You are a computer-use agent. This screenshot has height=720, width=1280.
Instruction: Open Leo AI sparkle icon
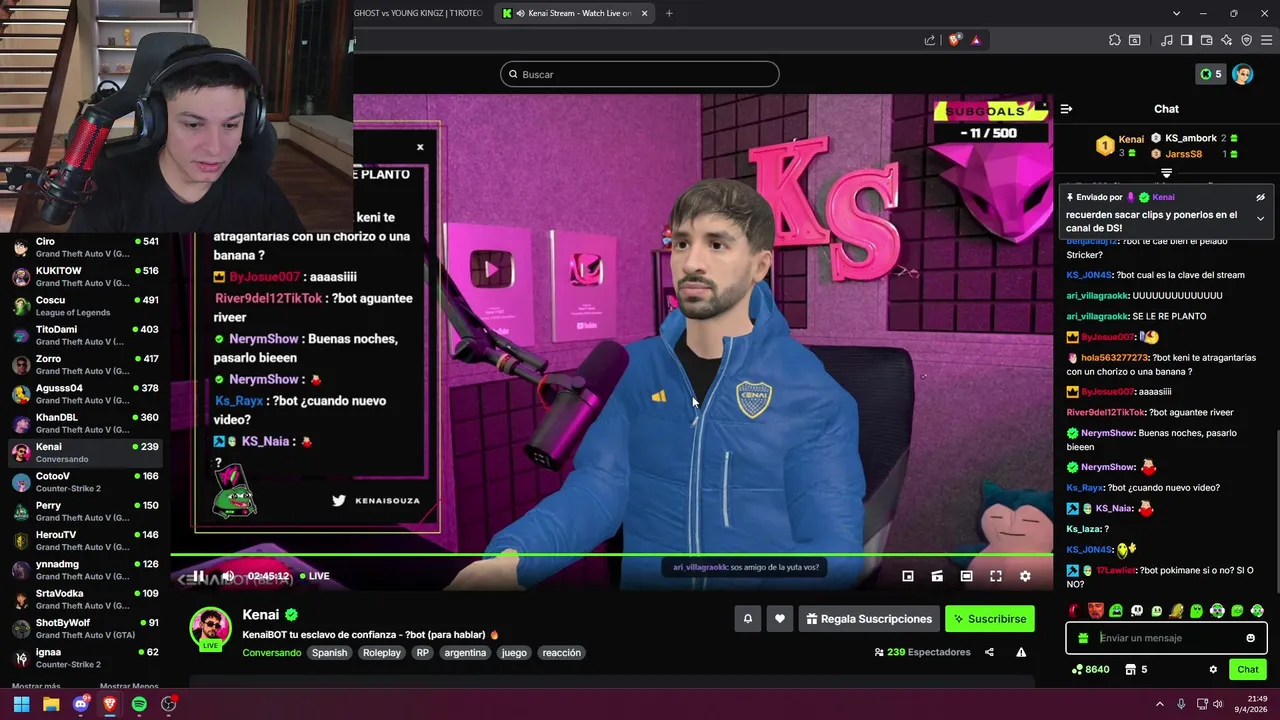(1226, 40)
